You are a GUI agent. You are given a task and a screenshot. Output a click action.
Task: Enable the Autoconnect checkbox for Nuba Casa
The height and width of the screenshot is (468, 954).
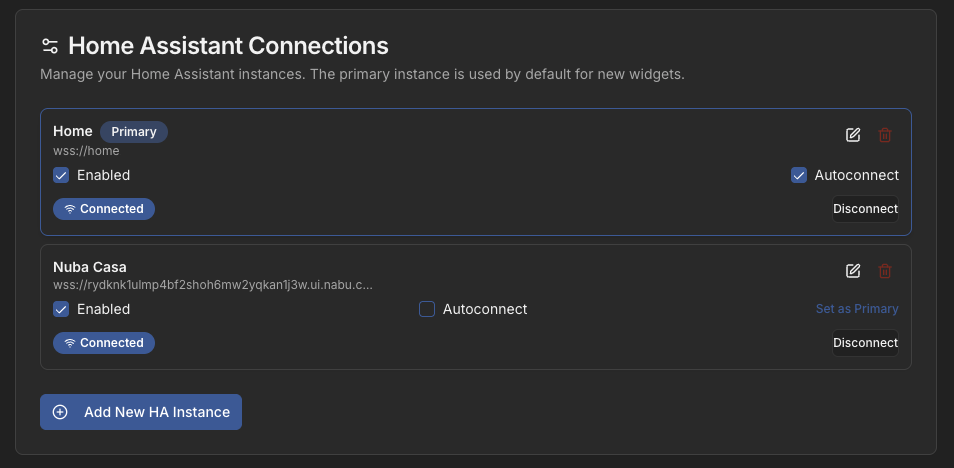pos(427,309)
